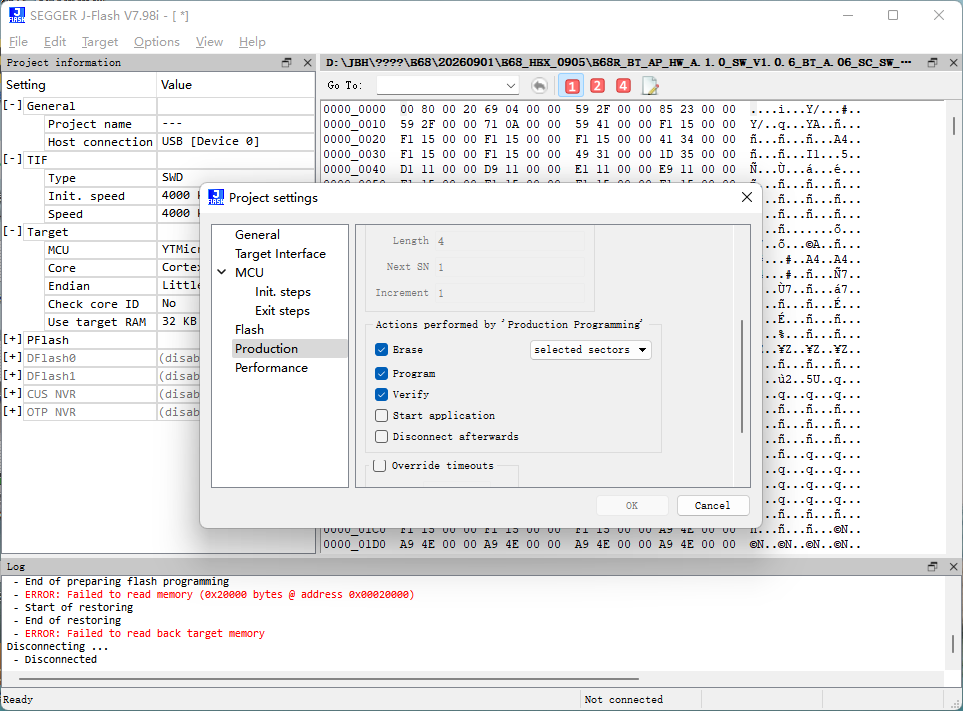
Task: Open the View menu
Action: click(x=209, y=42)
